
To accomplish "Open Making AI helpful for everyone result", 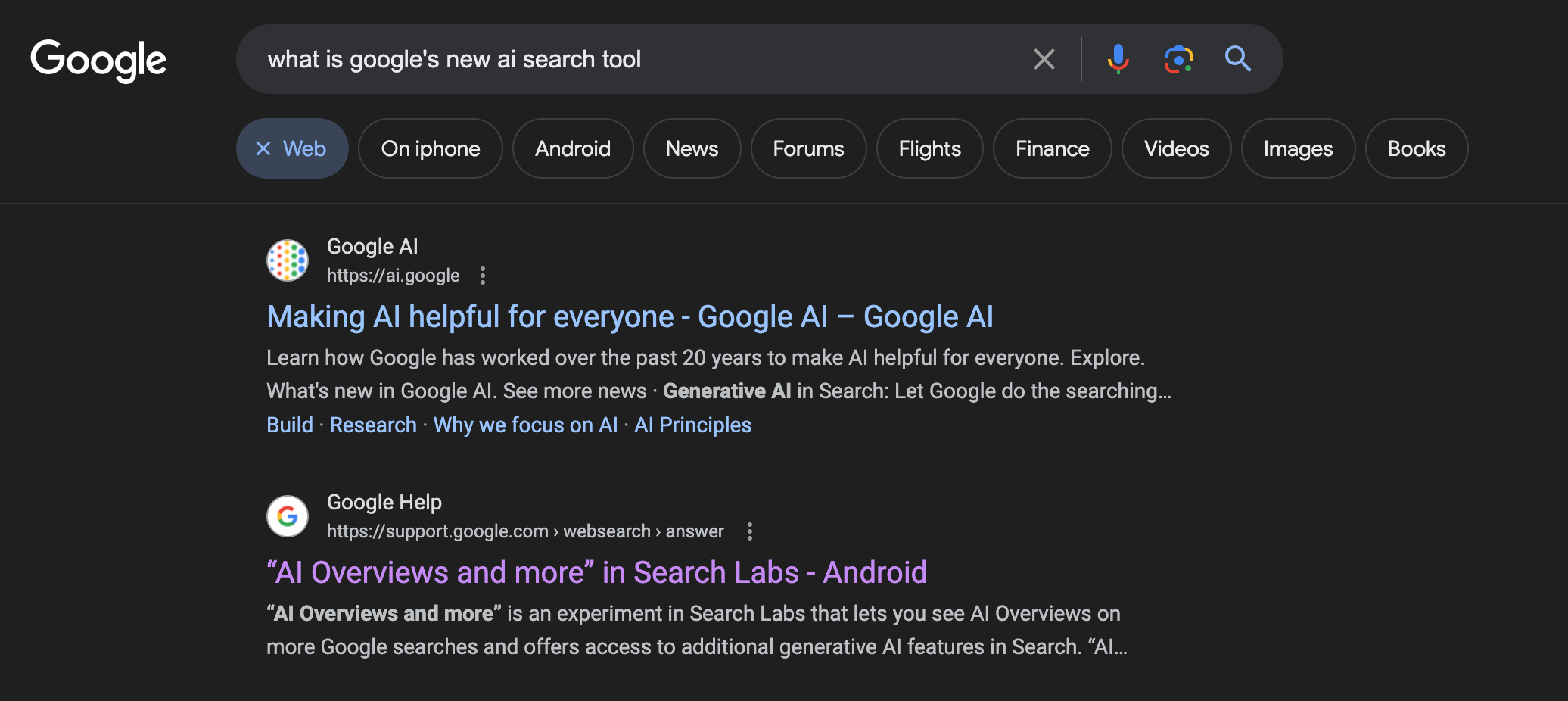I will pyautogui.click(x=630, y=316).
